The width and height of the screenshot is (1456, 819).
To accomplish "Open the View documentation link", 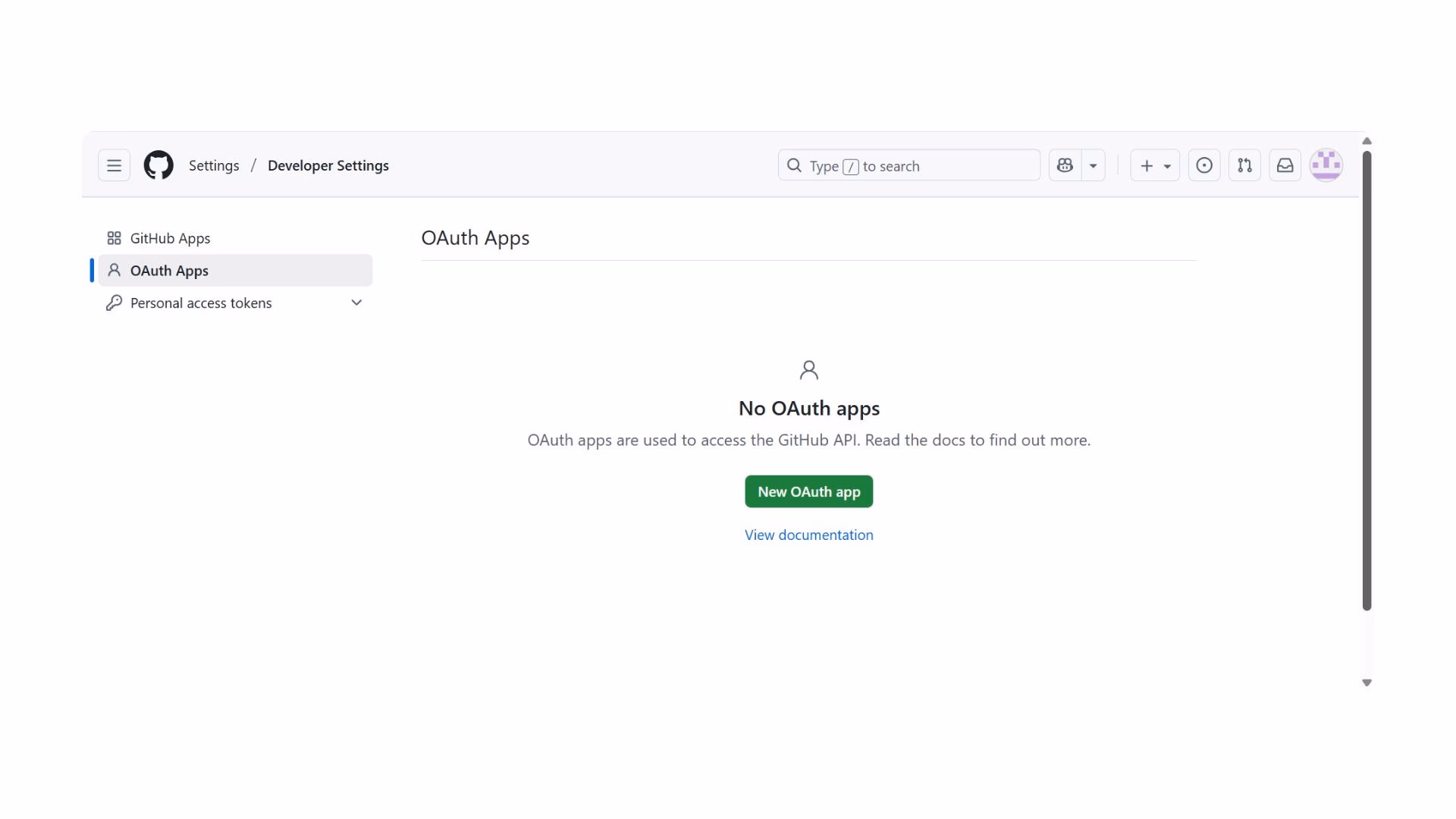I will 809,535.
